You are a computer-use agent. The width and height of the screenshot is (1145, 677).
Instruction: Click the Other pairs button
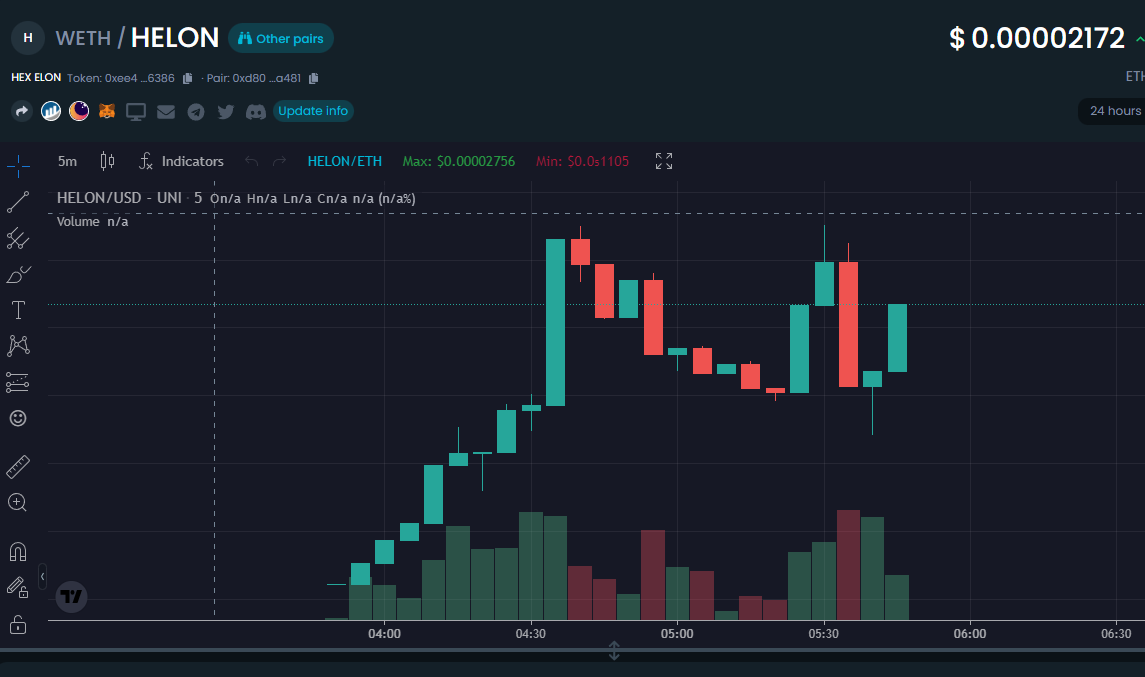point(281,39)
